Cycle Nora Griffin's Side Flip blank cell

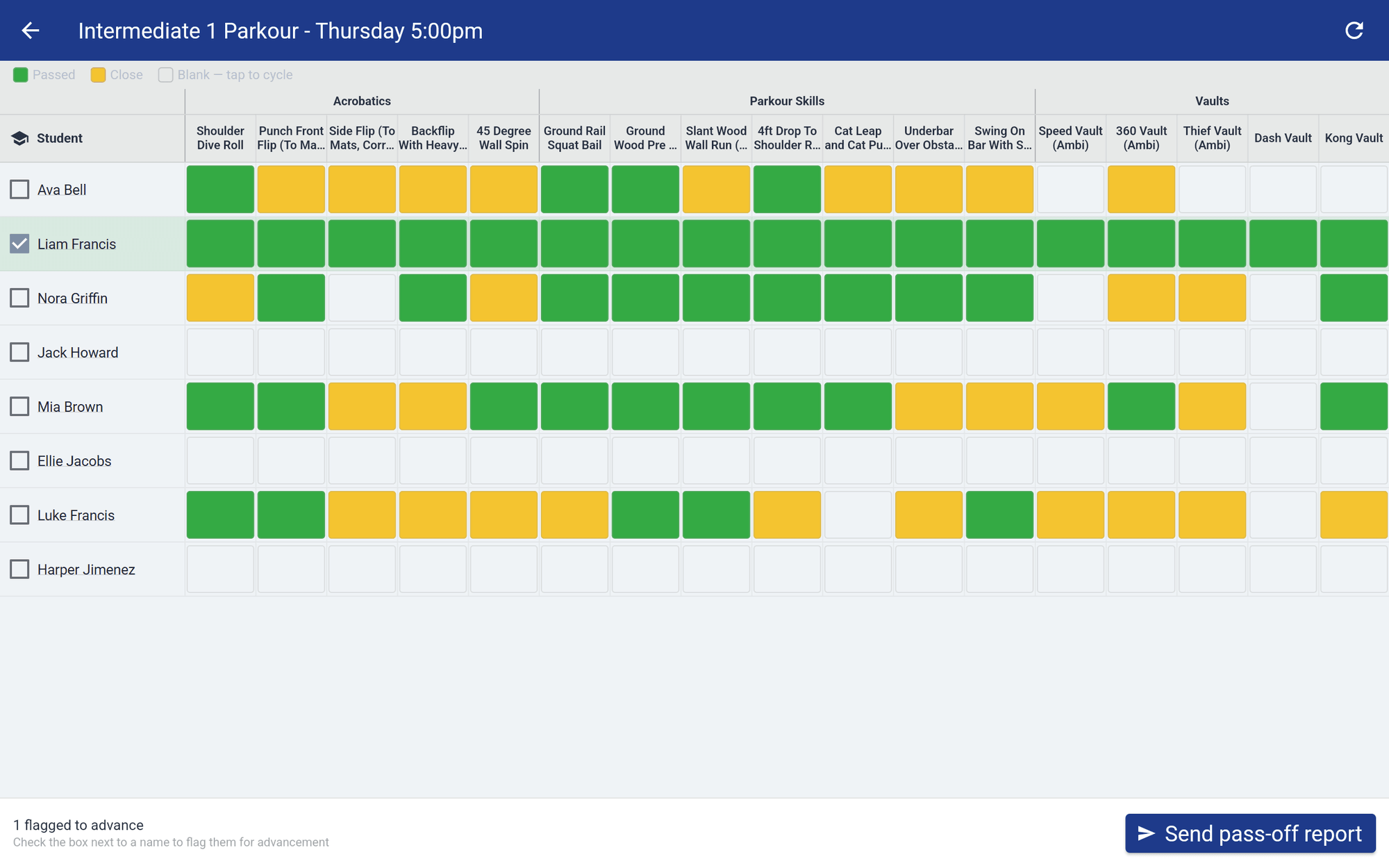pos(362,298)
